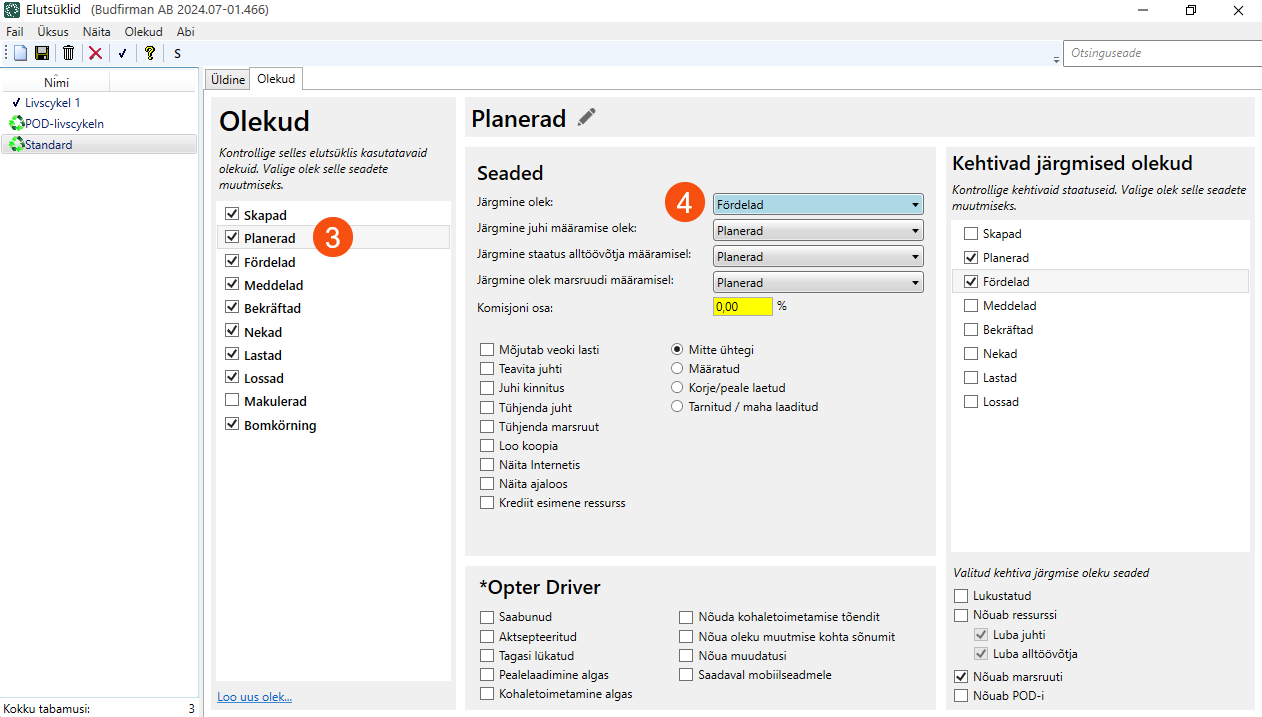
Task: Click the checkmark toolbar icon
Action: pyautogui.click(x=122, y=53)
